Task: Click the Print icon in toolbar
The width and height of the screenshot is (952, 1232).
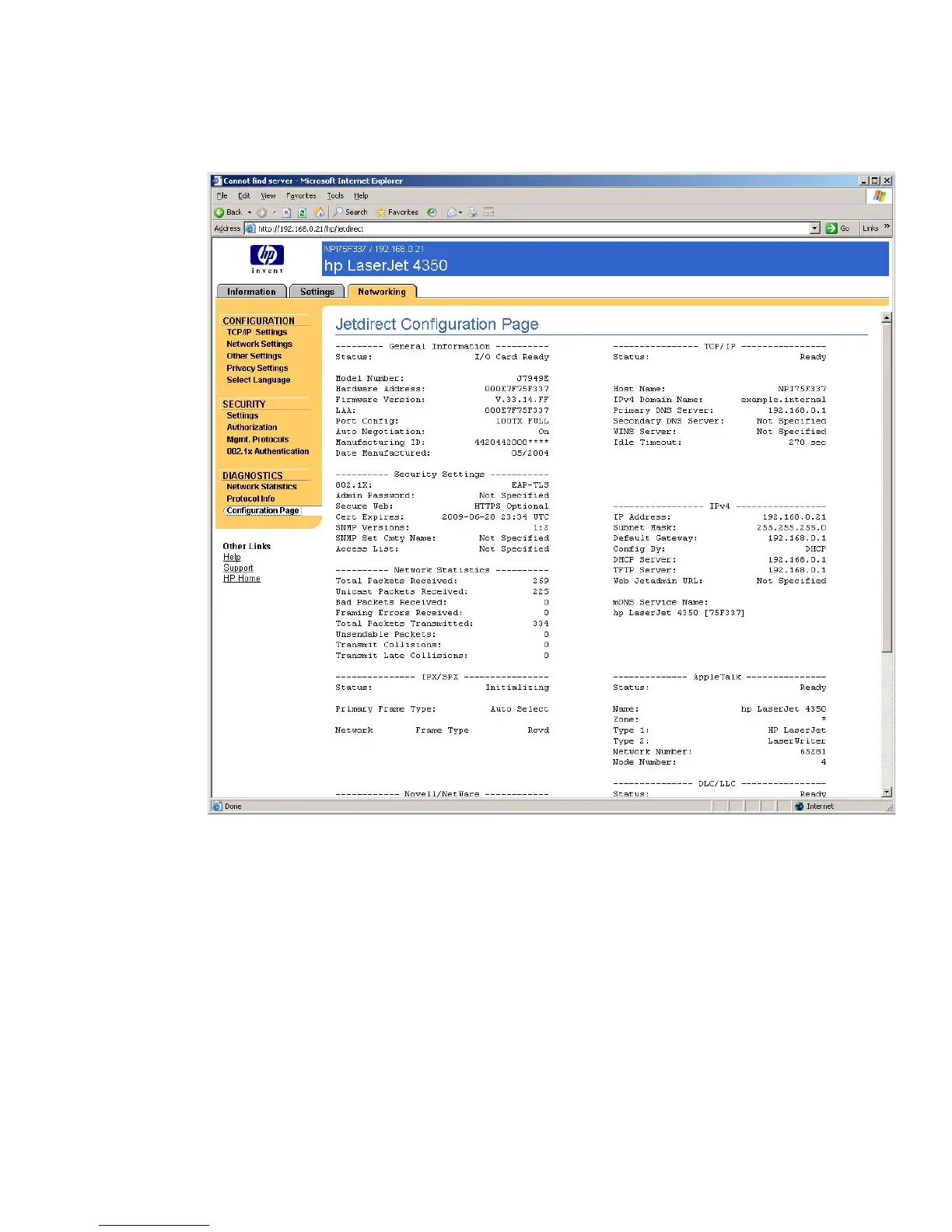Action: click(x=472, y=212)
